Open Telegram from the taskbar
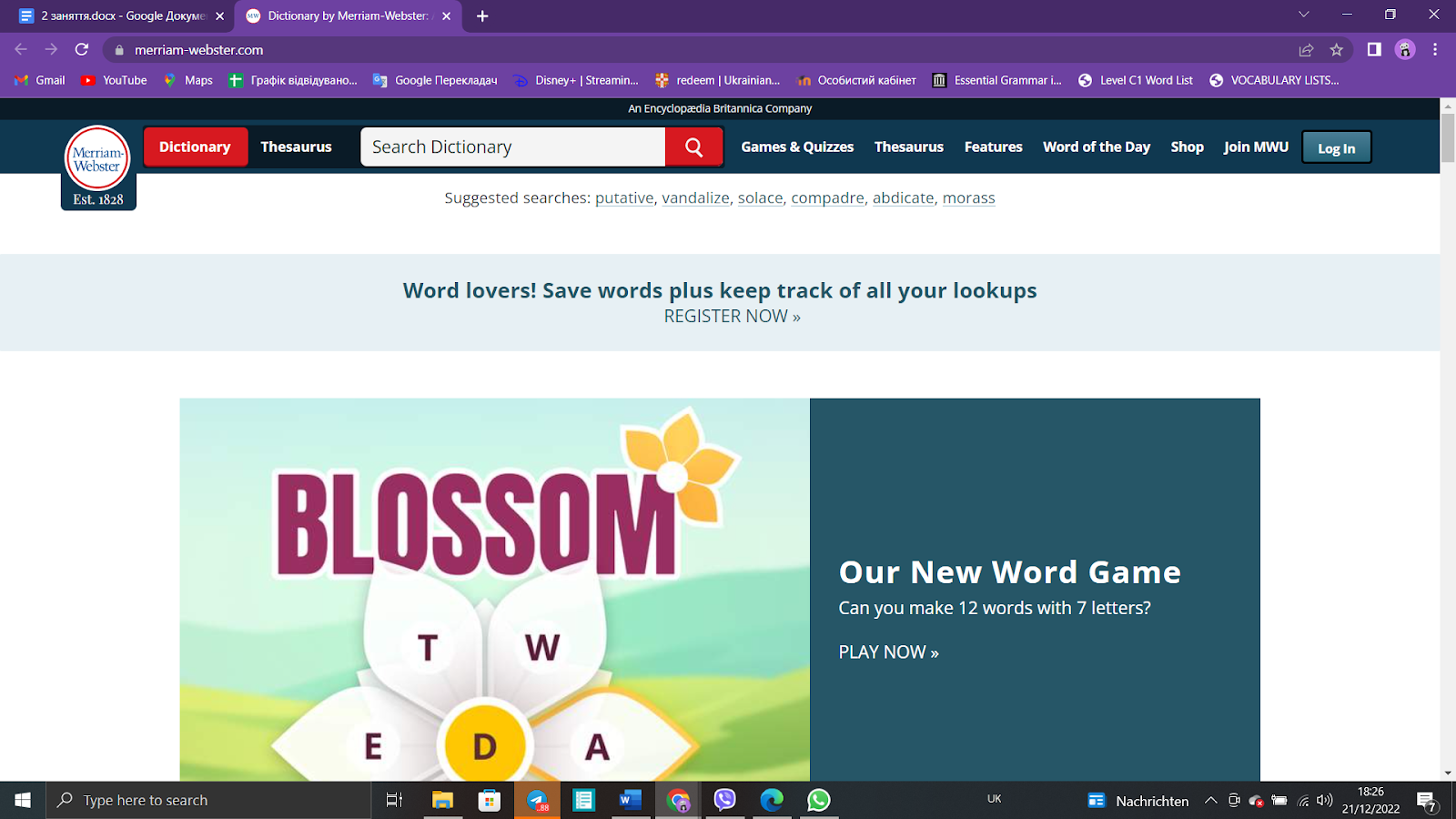 click(x=538, y=800)
